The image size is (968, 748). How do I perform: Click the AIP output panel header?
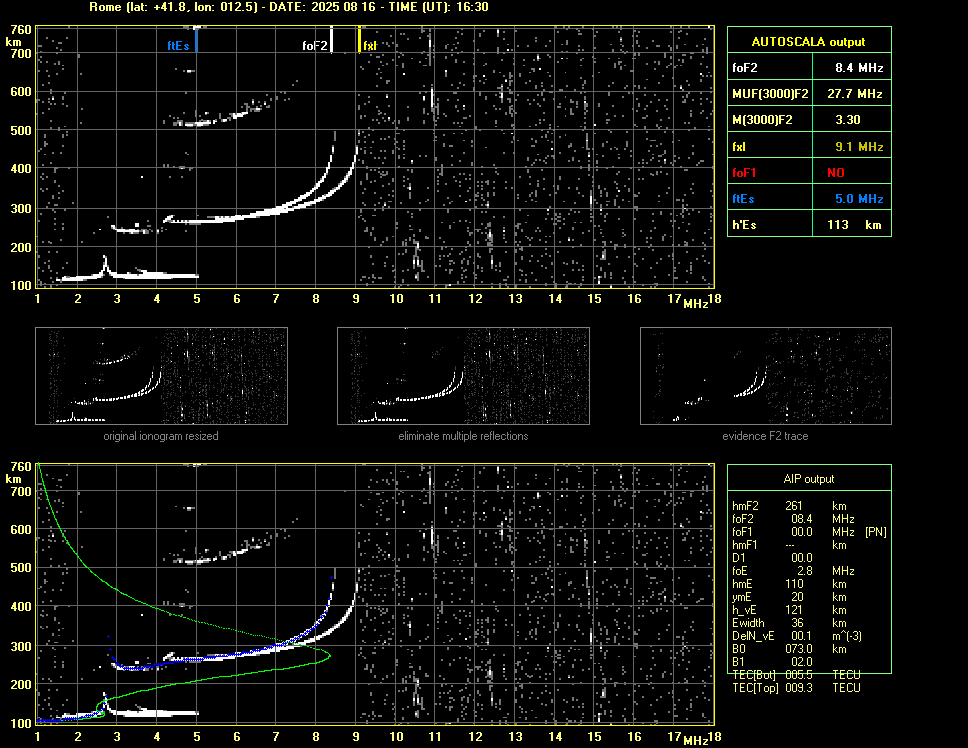[x=809, y=479]
